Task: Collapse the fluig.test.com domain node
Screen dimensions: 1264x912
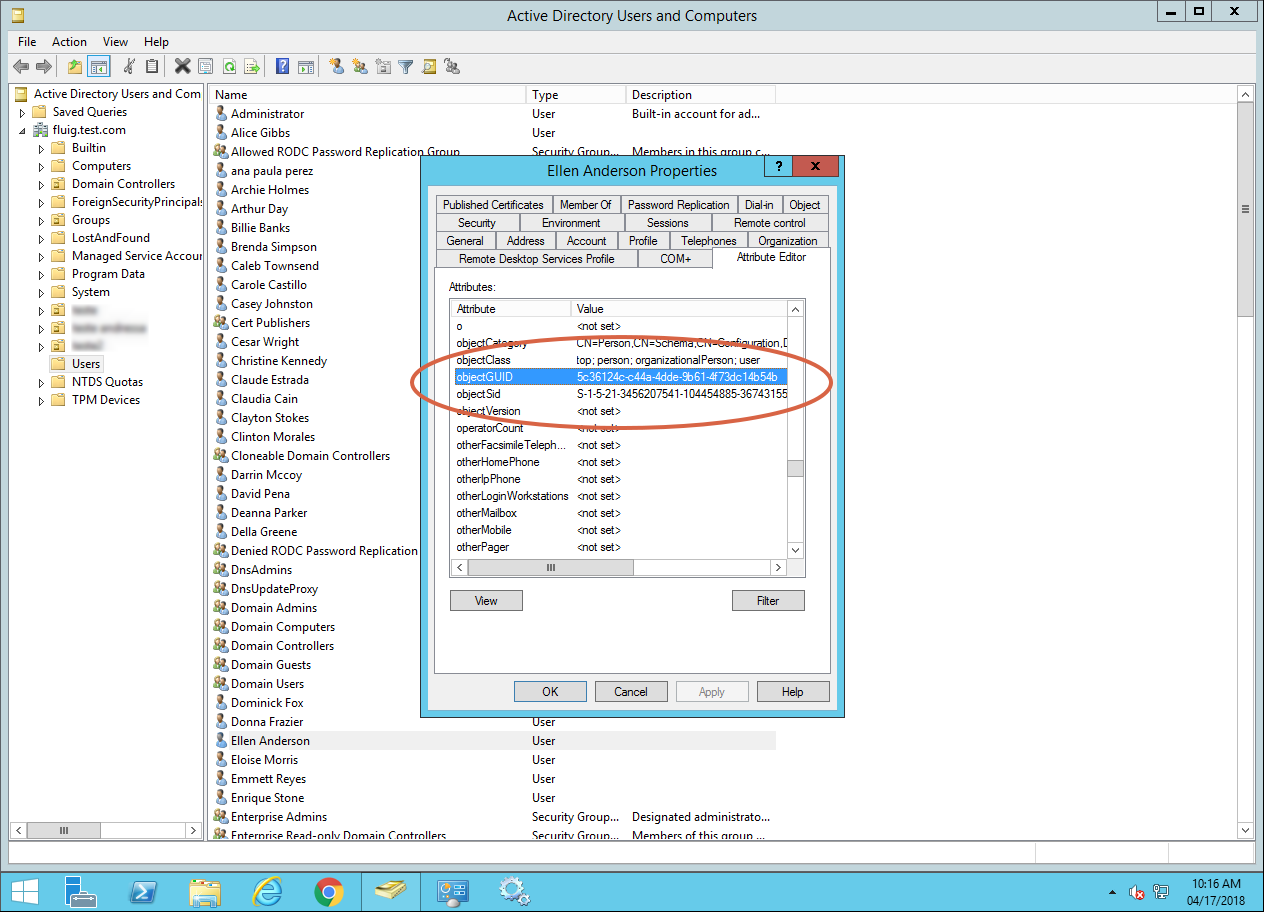Action: pyautogui.click(x=21, y=130)
